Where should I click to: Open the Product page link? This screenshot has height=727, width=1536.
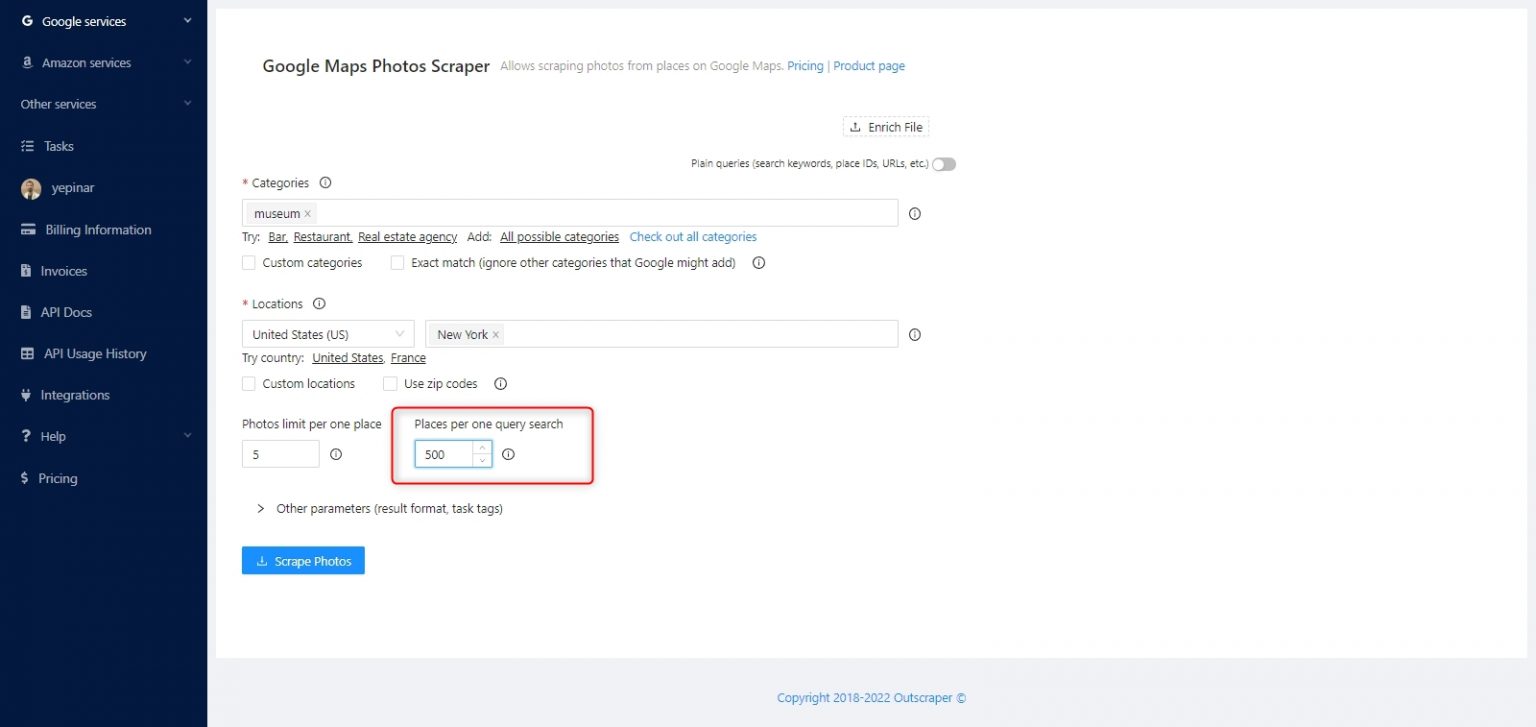[869, 66]
